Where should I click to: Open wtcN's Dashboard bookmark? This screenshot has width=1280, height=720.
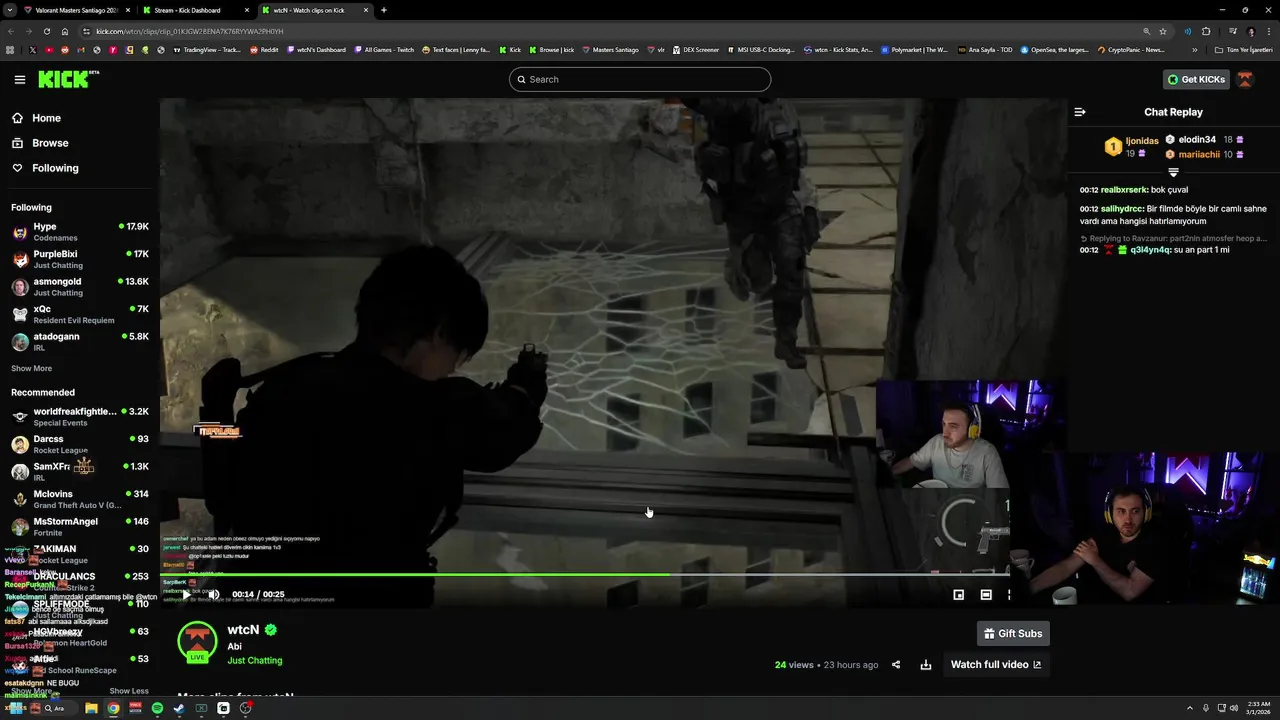[316, 50]
